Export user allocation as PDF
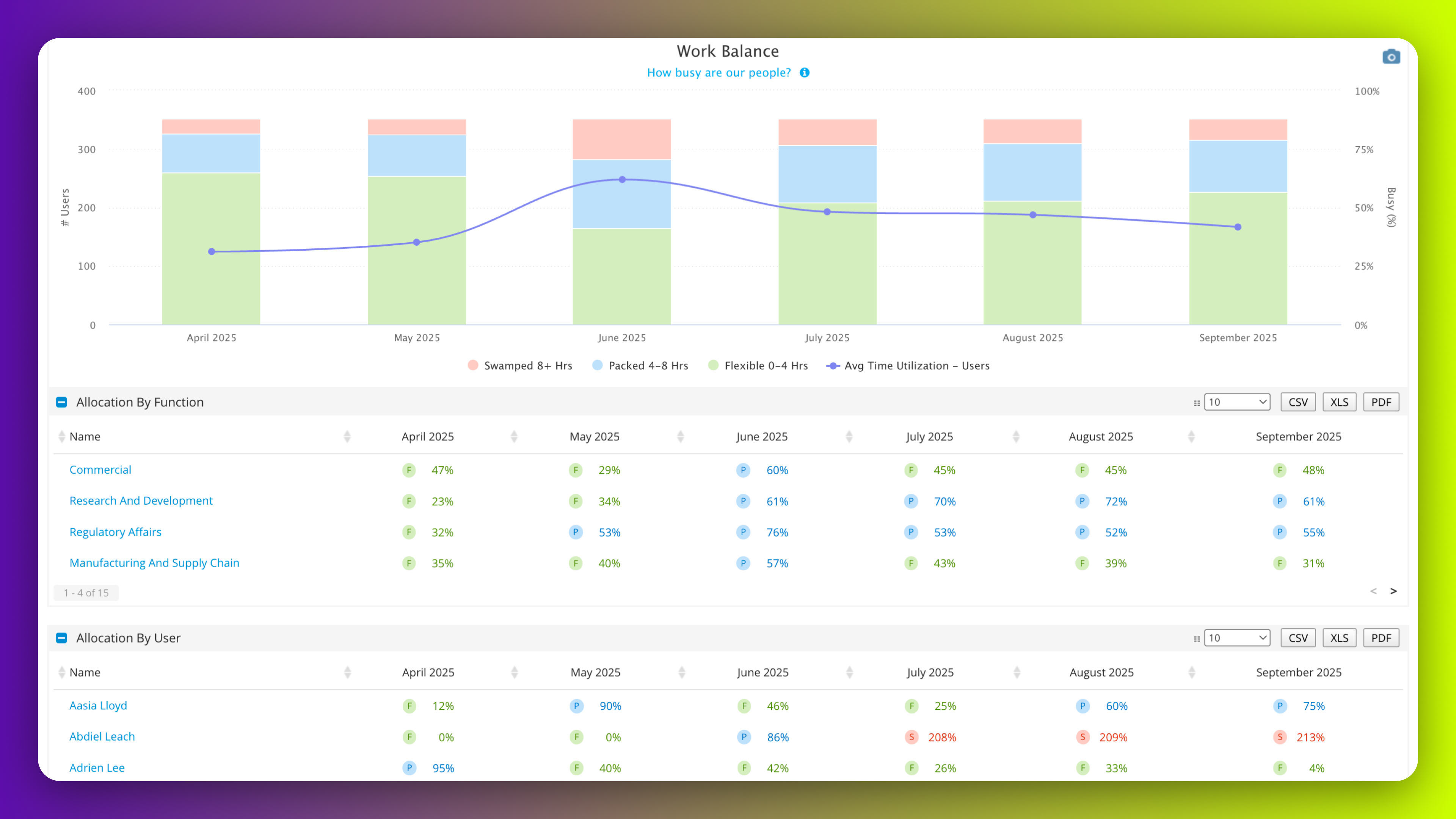The image size is (1456, 819). [x=1381, y=637]
